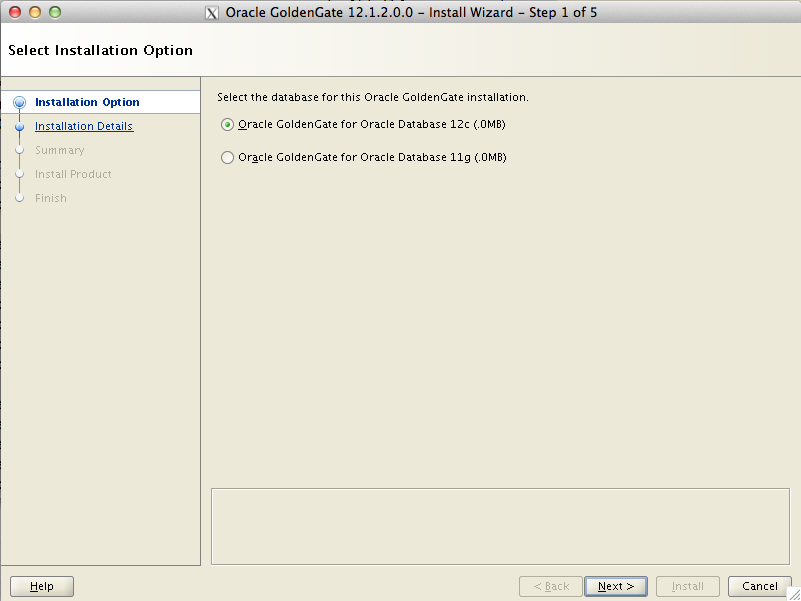Click the Install button
801x601 pixels.
688,586
